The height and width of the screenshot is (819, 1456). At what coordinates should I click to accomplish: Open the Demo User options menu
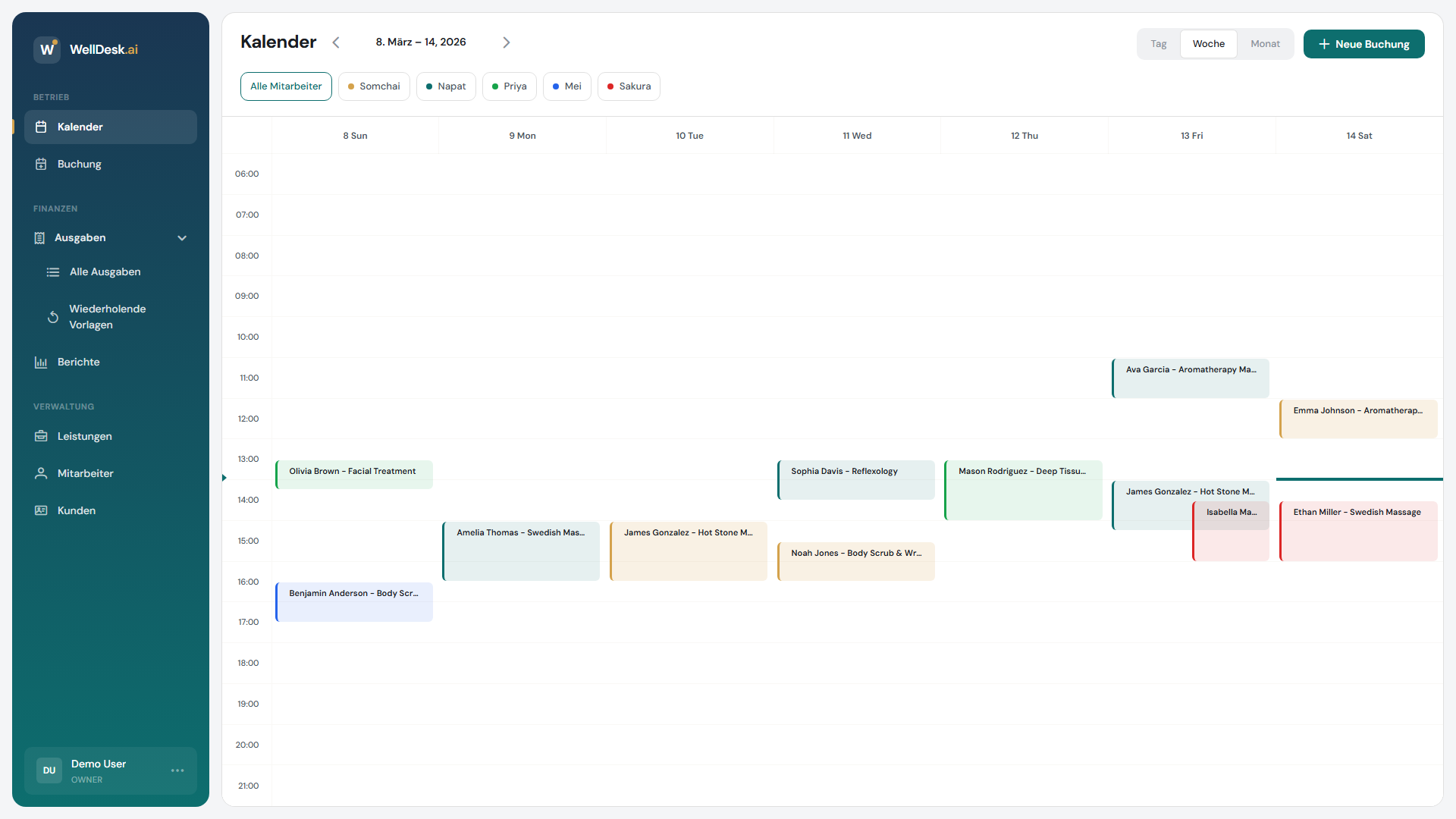click(x=177, y=770)
